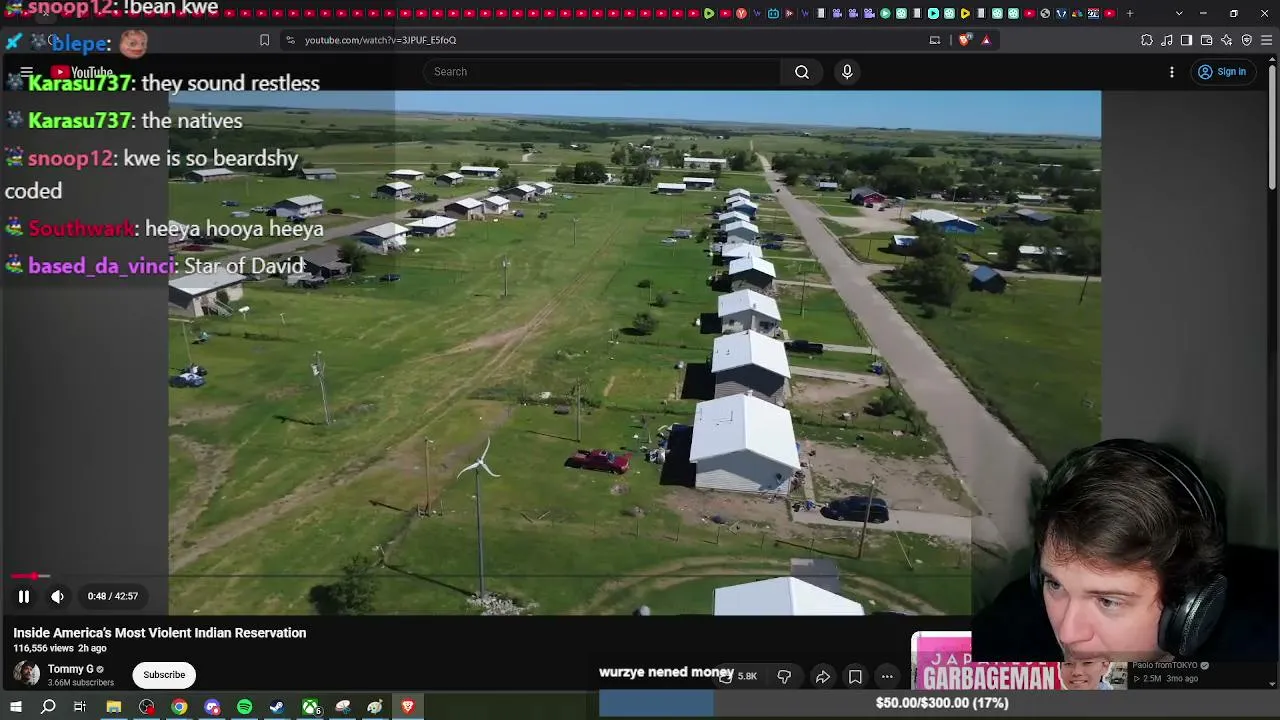
Task: Pause the YouTube video
Action: coord(24,597)
